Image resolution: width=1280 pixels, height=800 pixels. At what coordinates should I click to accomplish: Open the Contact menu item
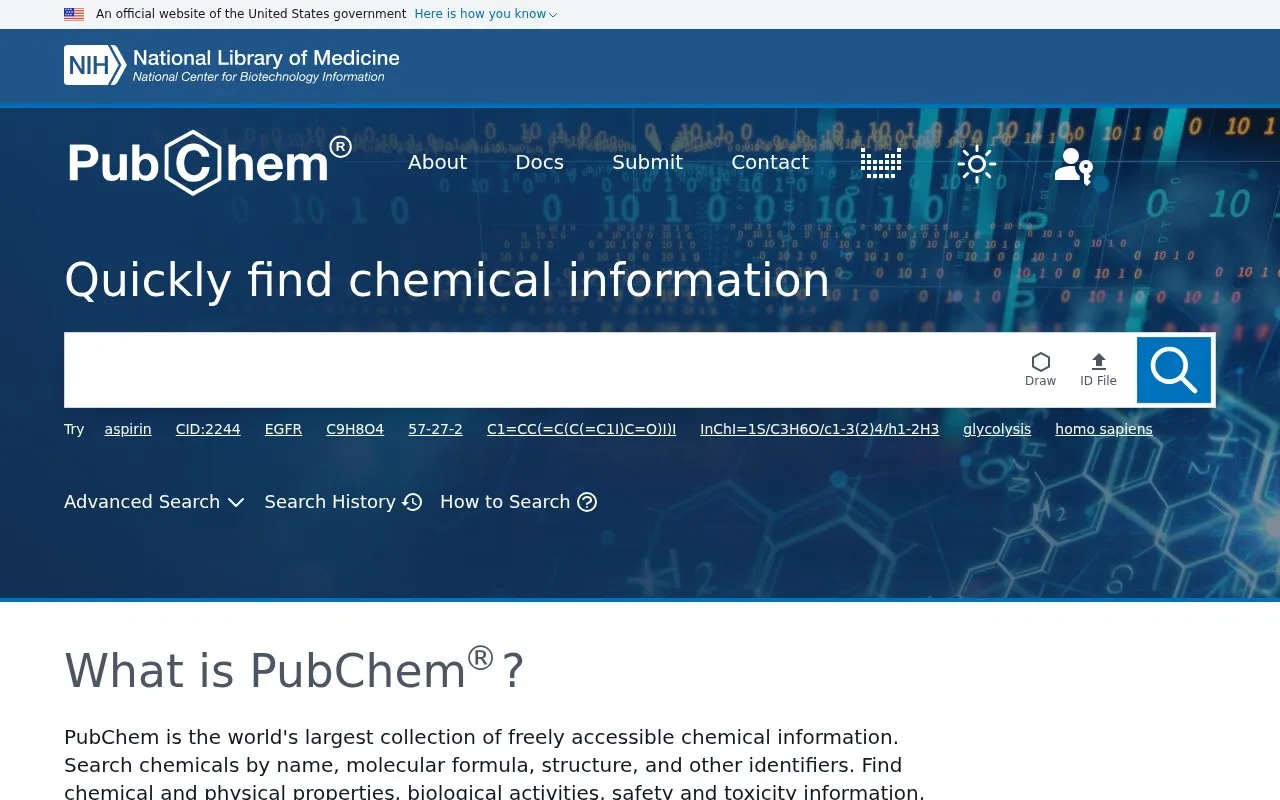[770, 162]
